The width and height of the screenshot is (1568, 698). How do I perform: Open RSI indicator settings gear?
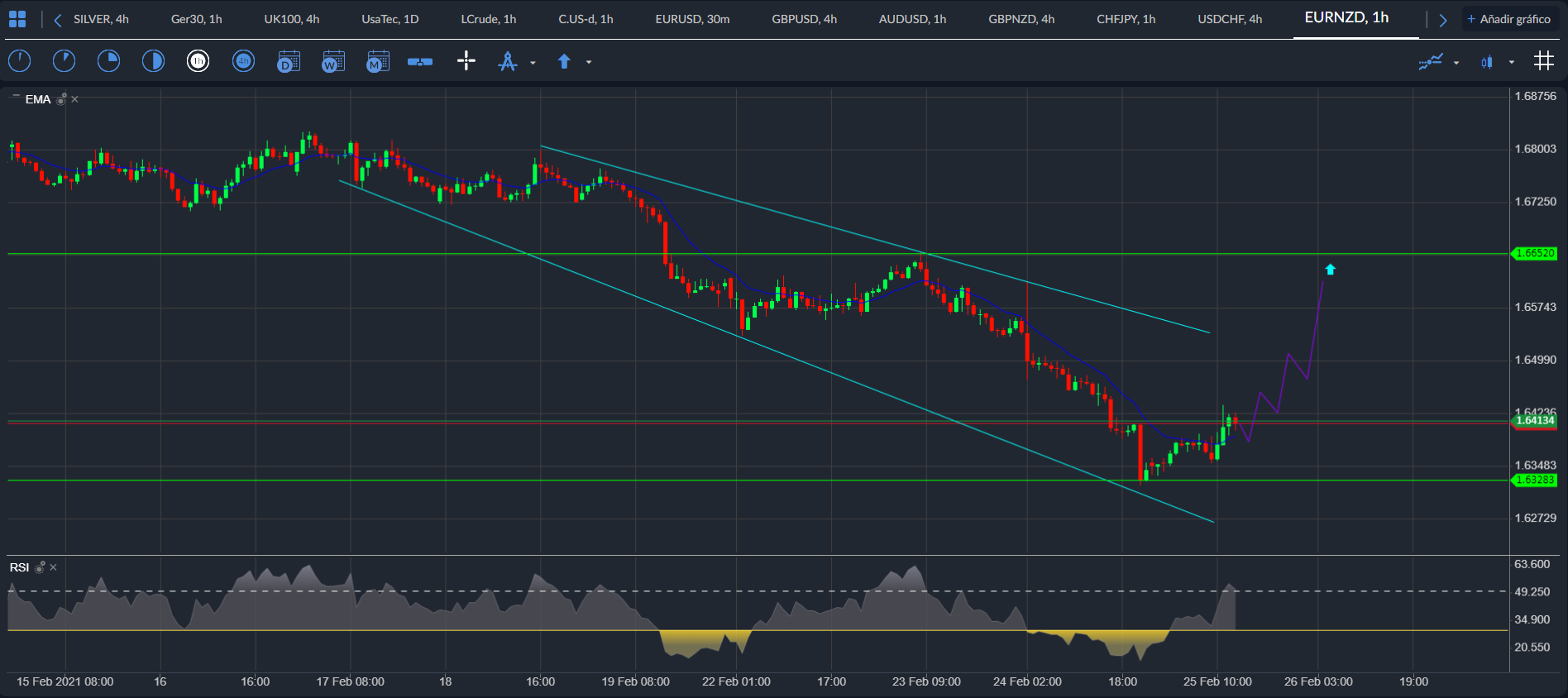click(40, 567)
